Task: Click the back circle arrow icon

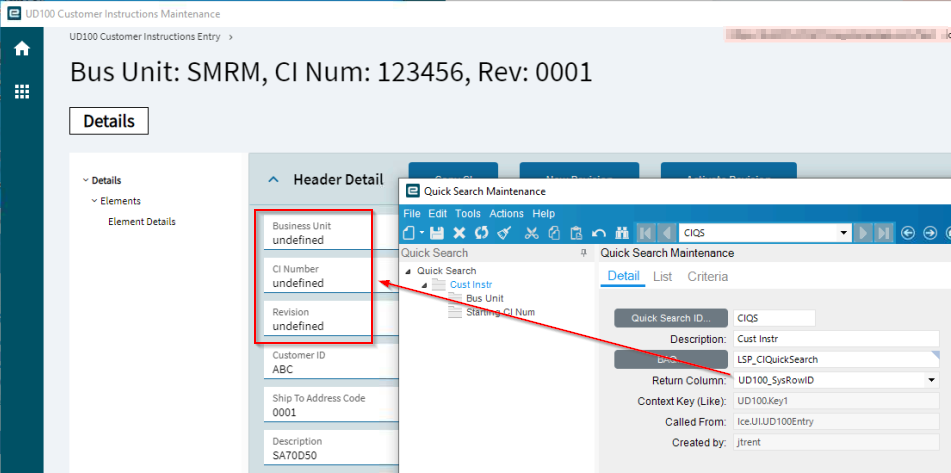Action: pos(908,233)
